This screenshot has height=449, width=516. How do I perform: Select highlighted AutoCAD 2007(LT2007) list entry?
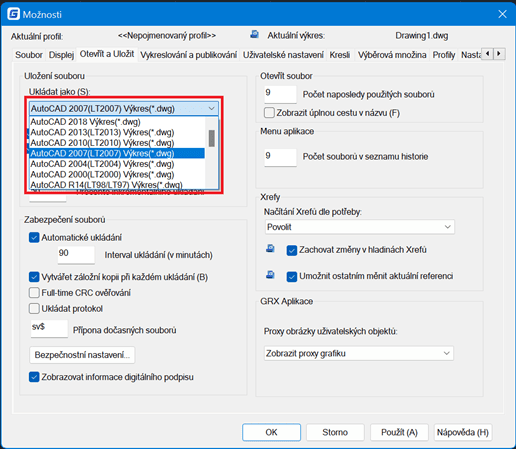point(117,153)
